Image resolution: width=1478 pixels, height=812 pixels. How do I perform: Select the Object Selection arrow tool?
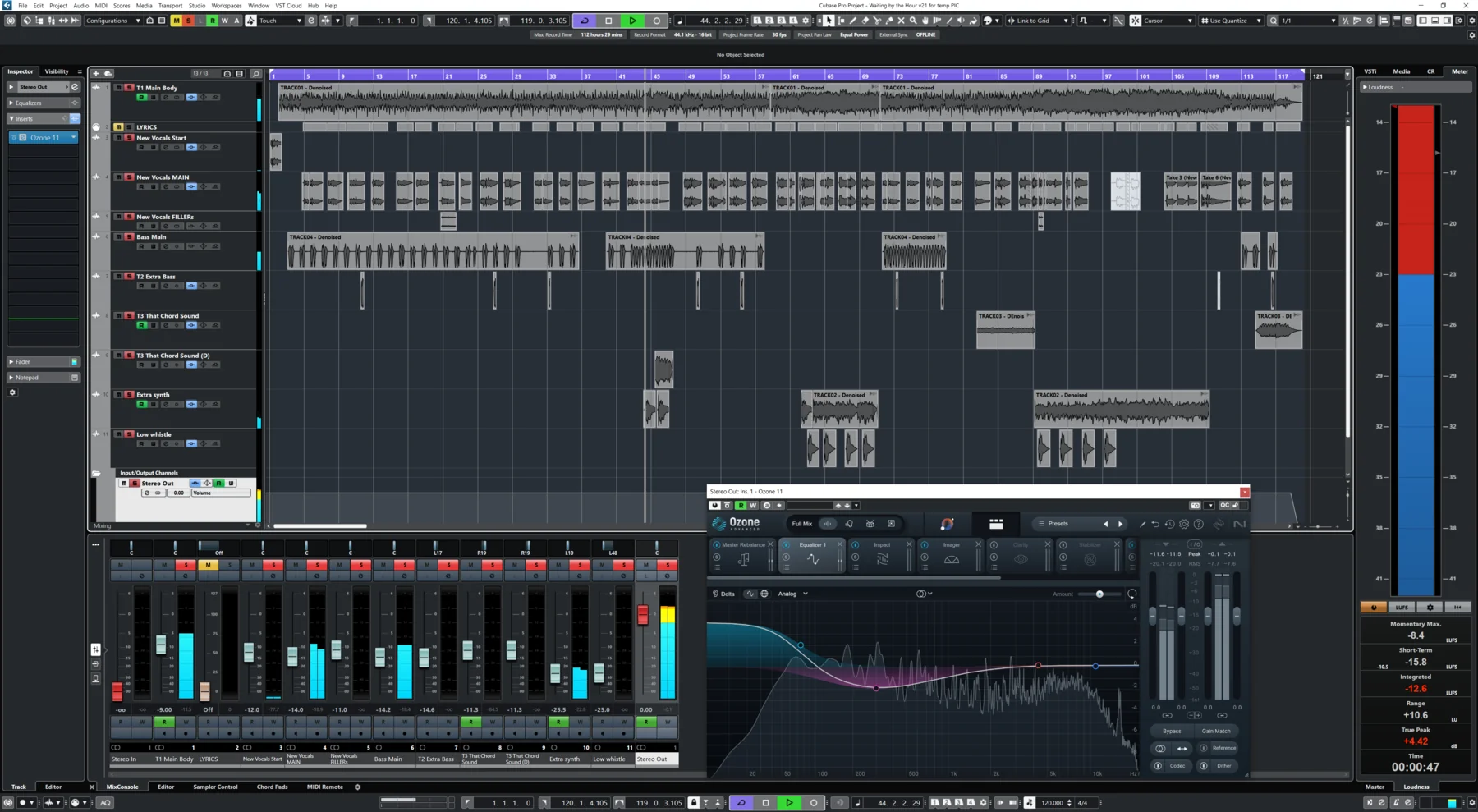(829, 21)
